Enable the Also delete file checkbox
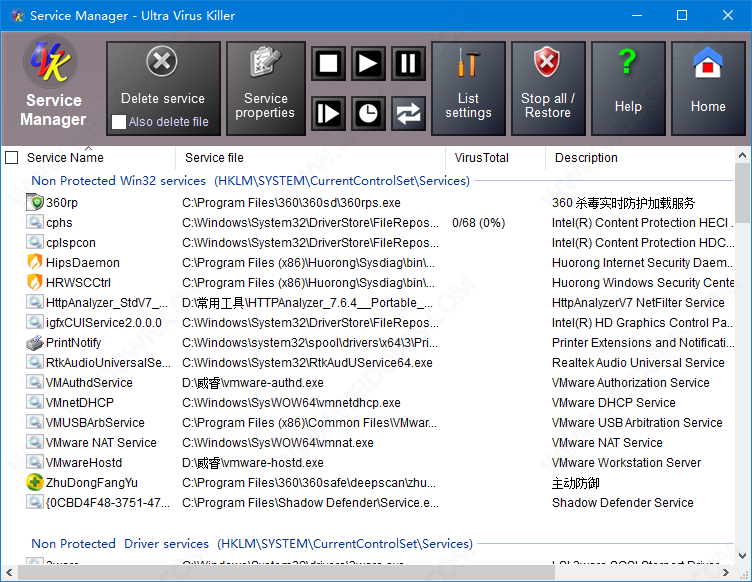Screen dimensions: 752x582 click(119, 122)
